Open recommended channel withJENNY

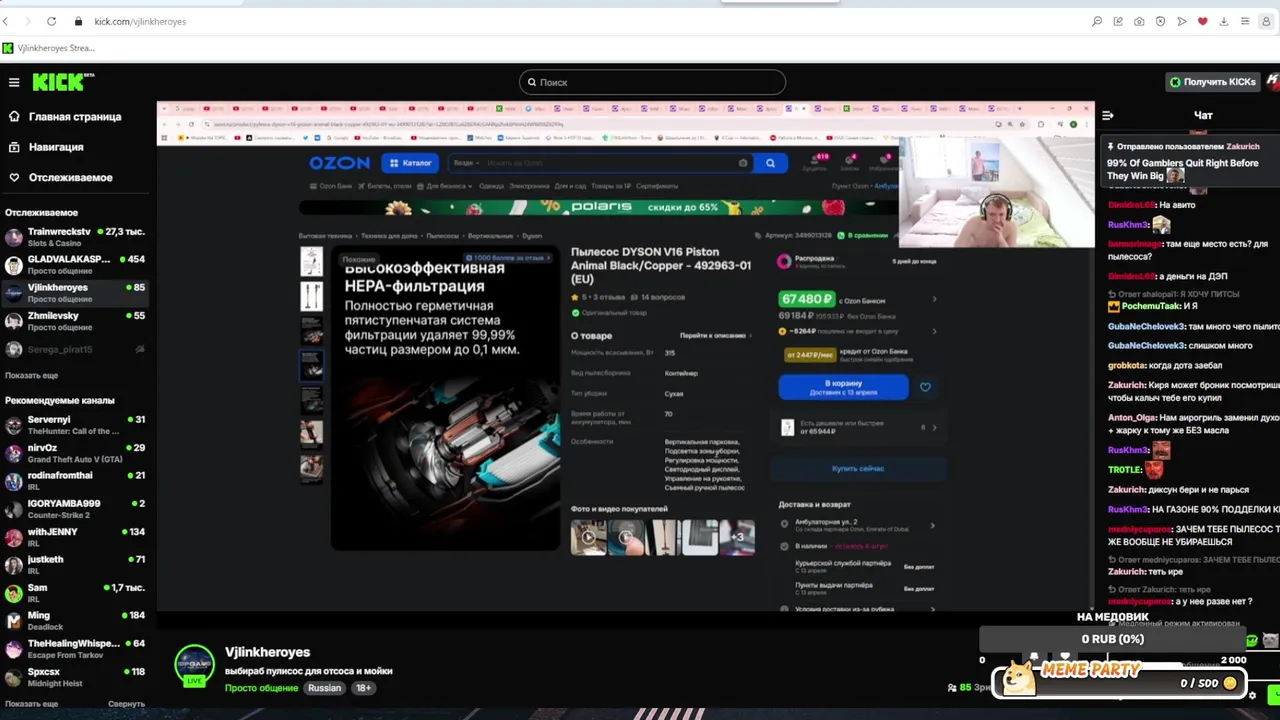click(x=76, y=537)
